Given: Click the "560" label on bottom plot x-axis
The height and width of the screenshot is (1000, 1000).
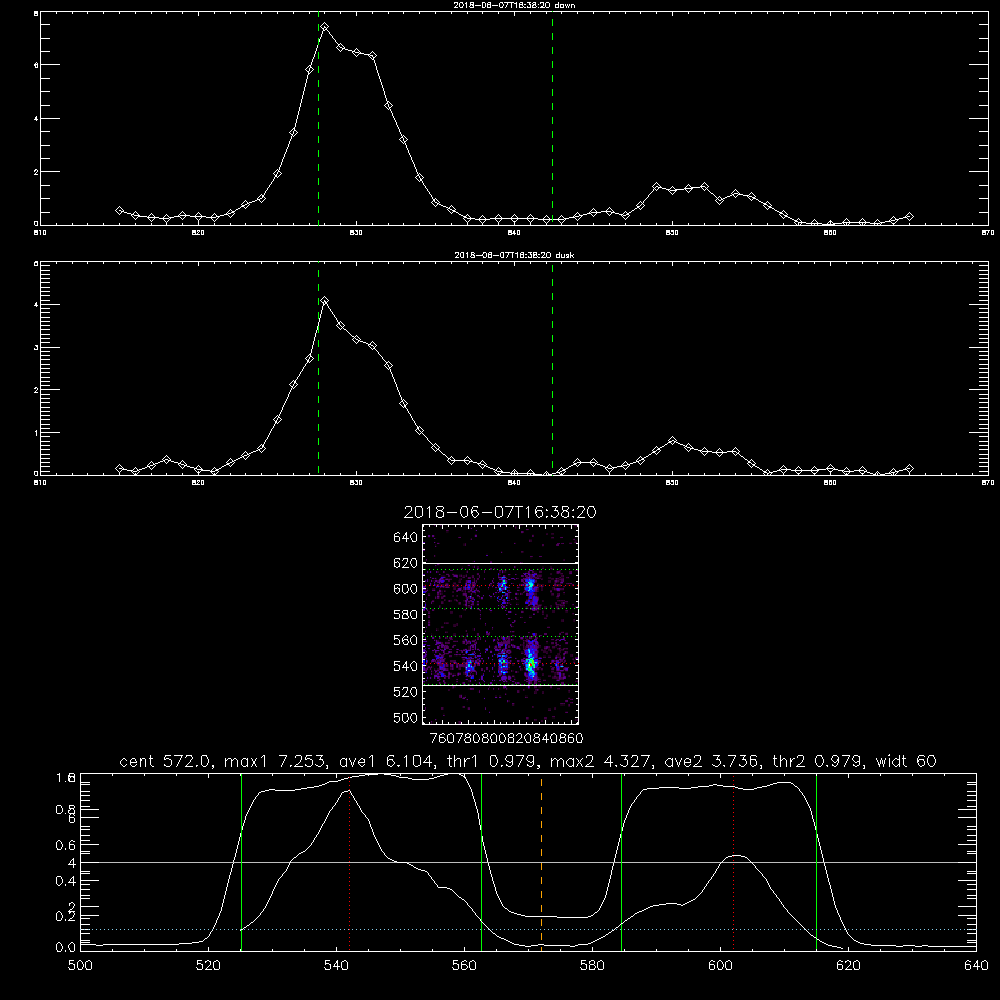Looking at the screenshot, I should click(x=465, y=966).
